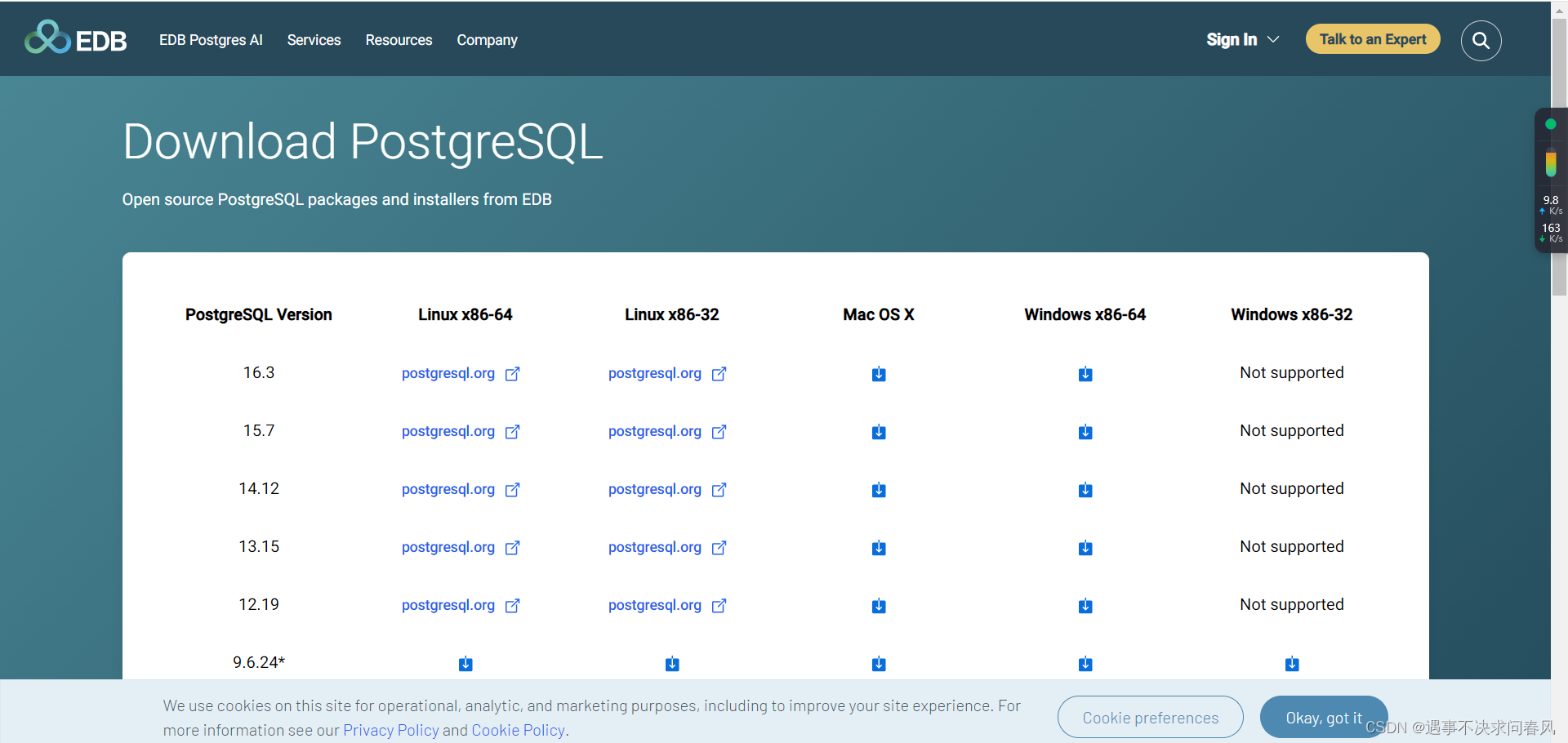Screen dimensions: 1568x743
Task: Open Cookie preferences
Action: pos(1150,718)
